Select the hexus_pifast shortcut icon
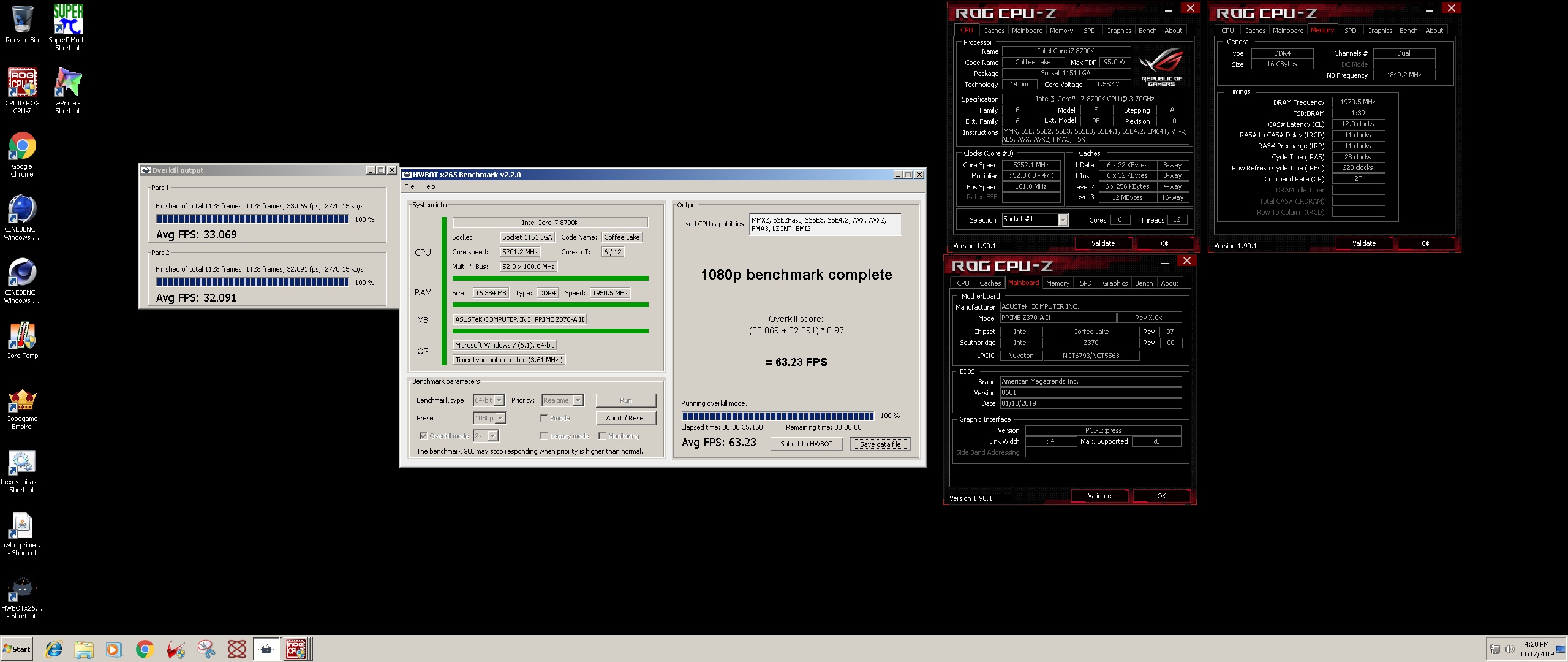Image resolution: width=1568 pixels, height=662 pixels. (22, 471)
